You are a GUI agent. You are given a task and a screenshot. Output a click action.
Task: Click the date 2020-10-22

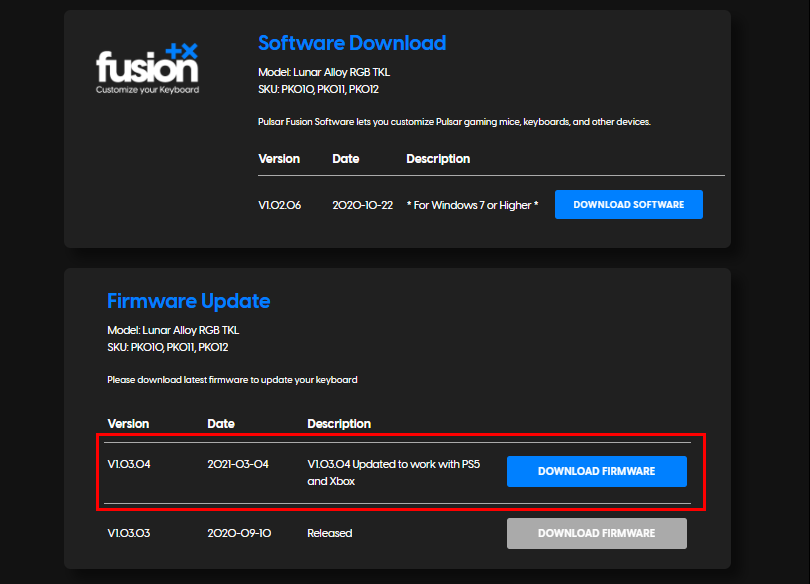pos(363,205)
